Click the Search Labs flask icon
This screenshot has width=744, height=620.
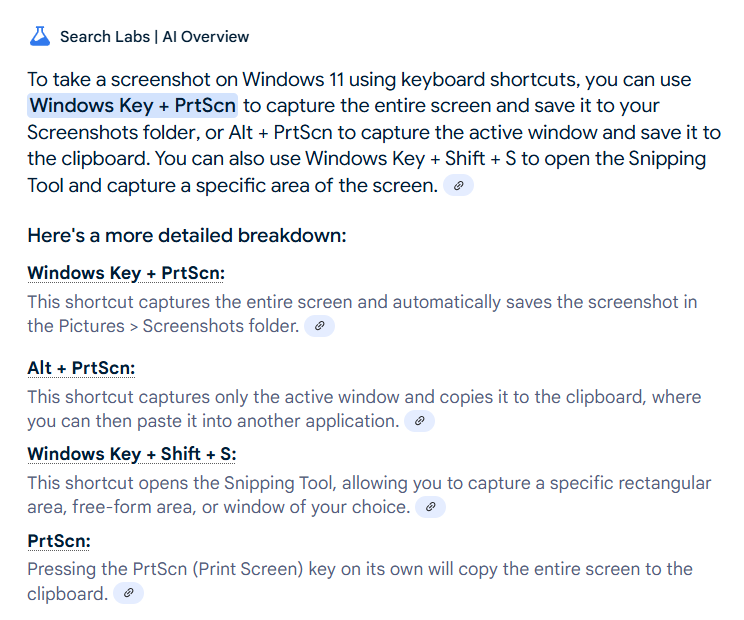(39, 37)
